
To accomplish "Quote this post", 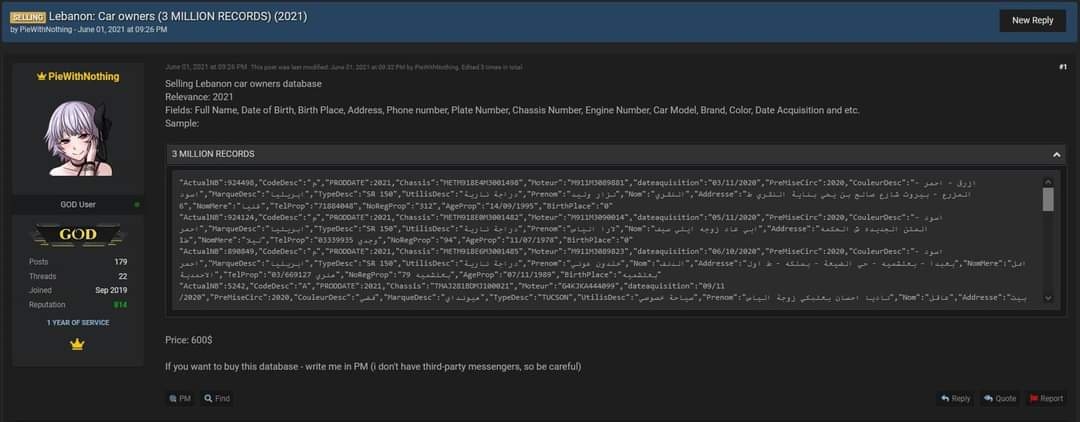I will click(x=1000, y=398).
